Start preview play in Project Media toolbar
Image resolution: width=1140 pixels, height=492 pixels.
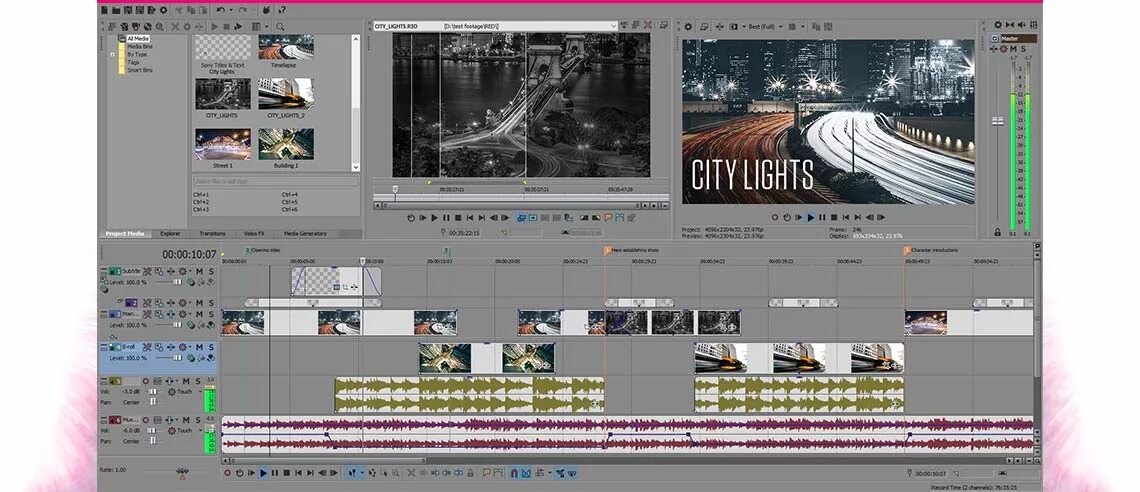pyautogui.click(x=214, y=27)
